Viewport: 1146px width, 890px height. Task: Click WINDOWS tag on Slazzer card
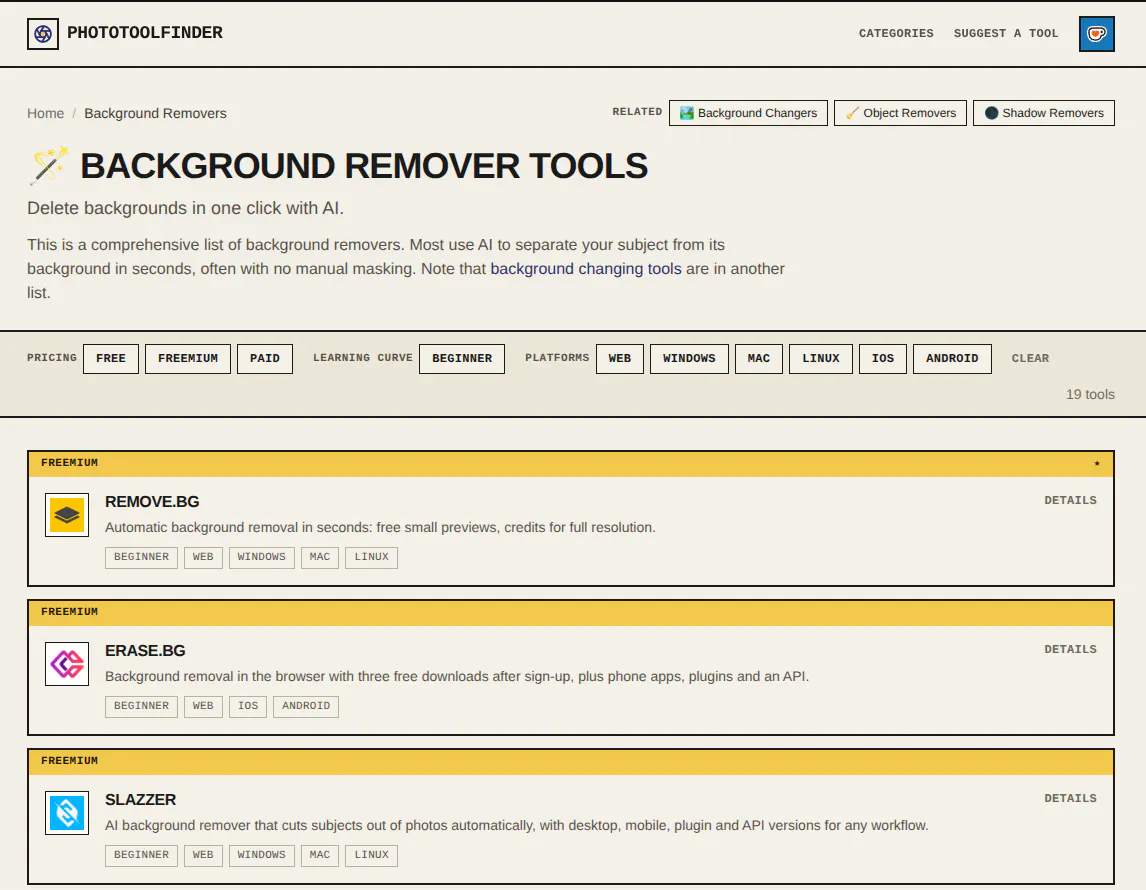tap(262, 856)
